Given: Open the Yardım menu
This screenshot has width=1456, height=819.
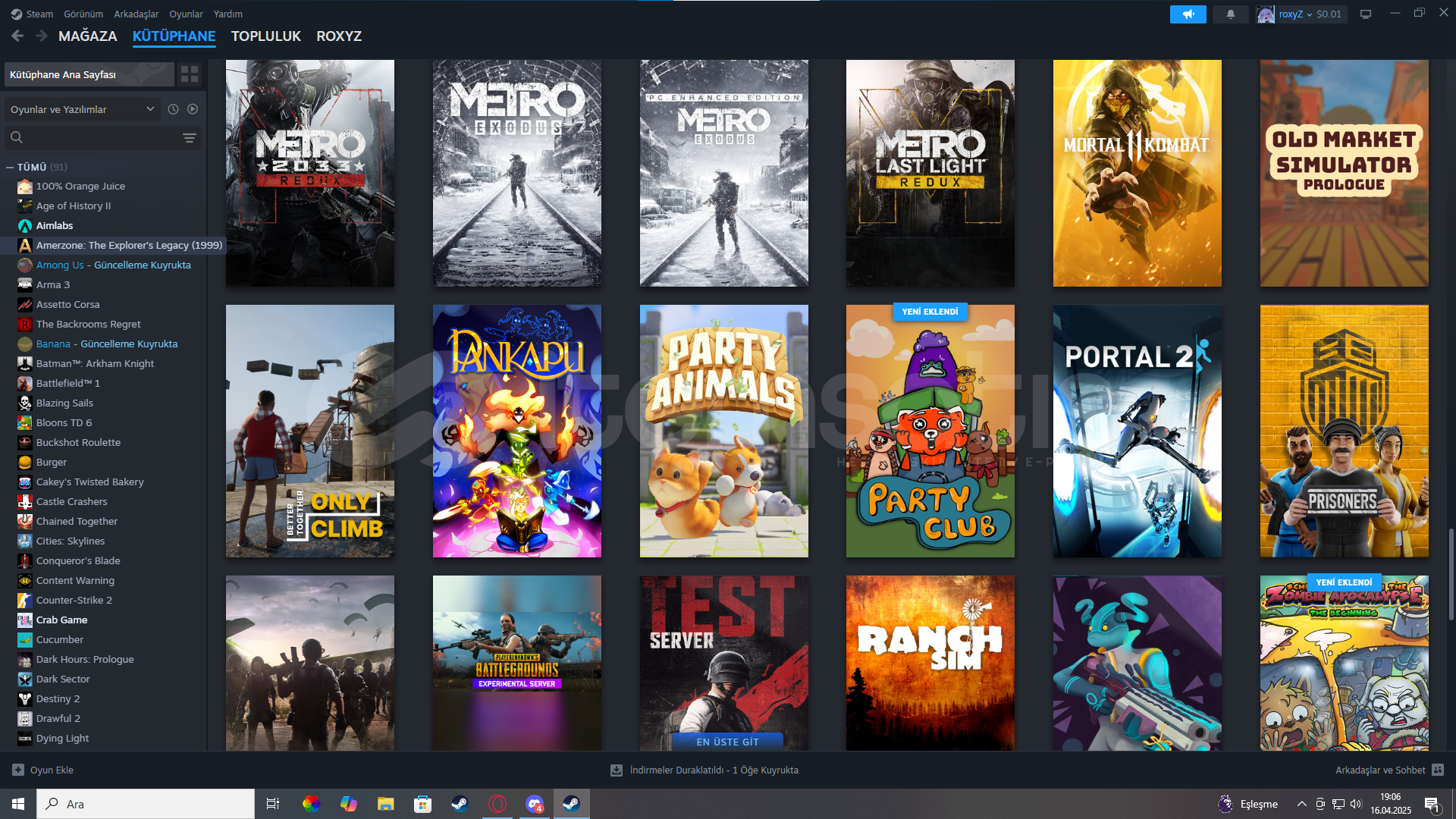Looking at the screenshot, I should (x=228, y=14).
